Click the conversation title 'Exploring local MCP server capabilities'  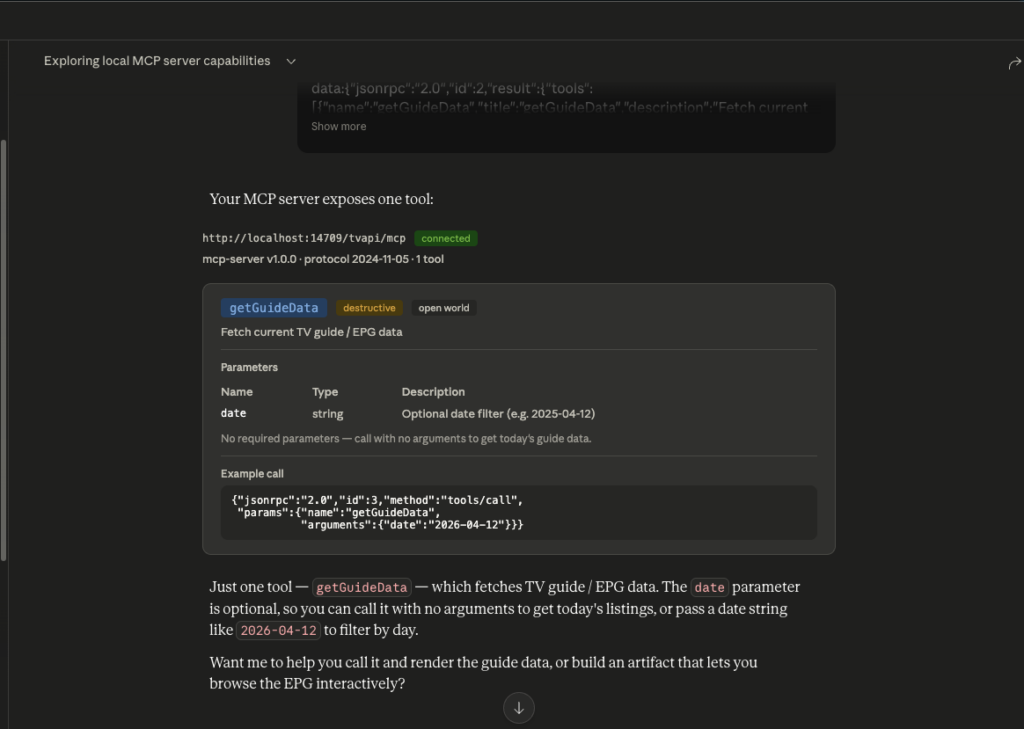click(x=157, y=61)
